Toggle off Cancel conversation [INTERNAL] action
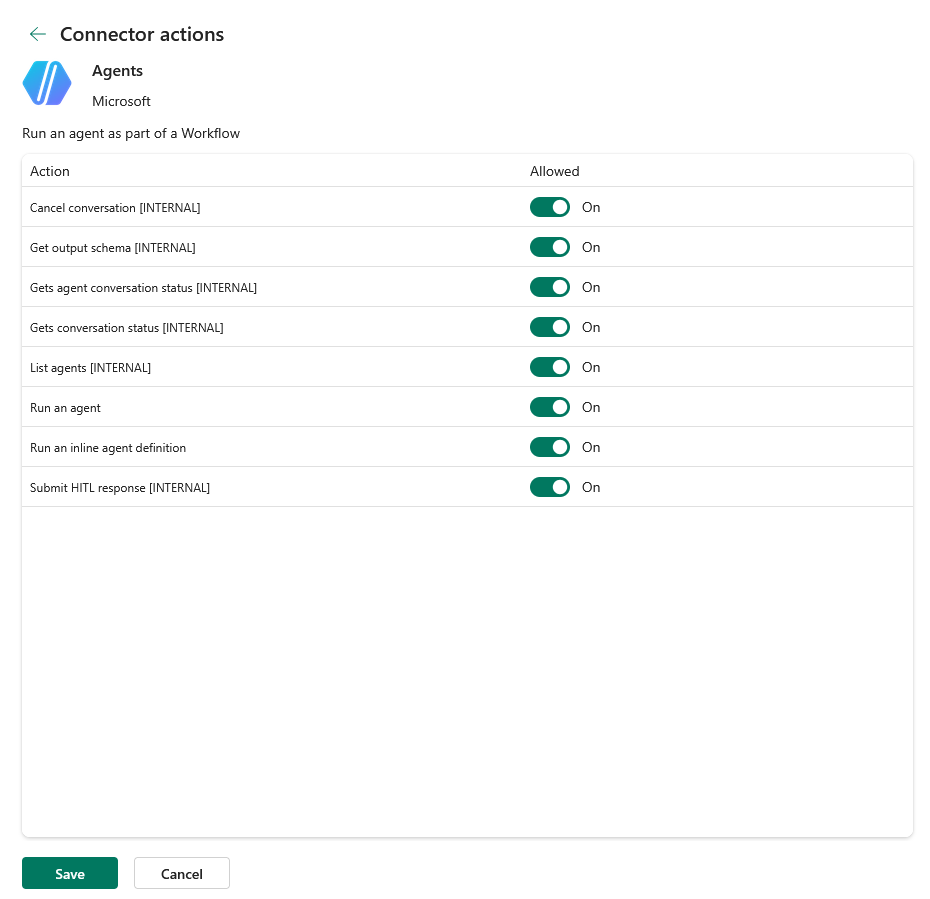Screen dimensions: 930x899 pyautogui.click(x=550, y=208)
